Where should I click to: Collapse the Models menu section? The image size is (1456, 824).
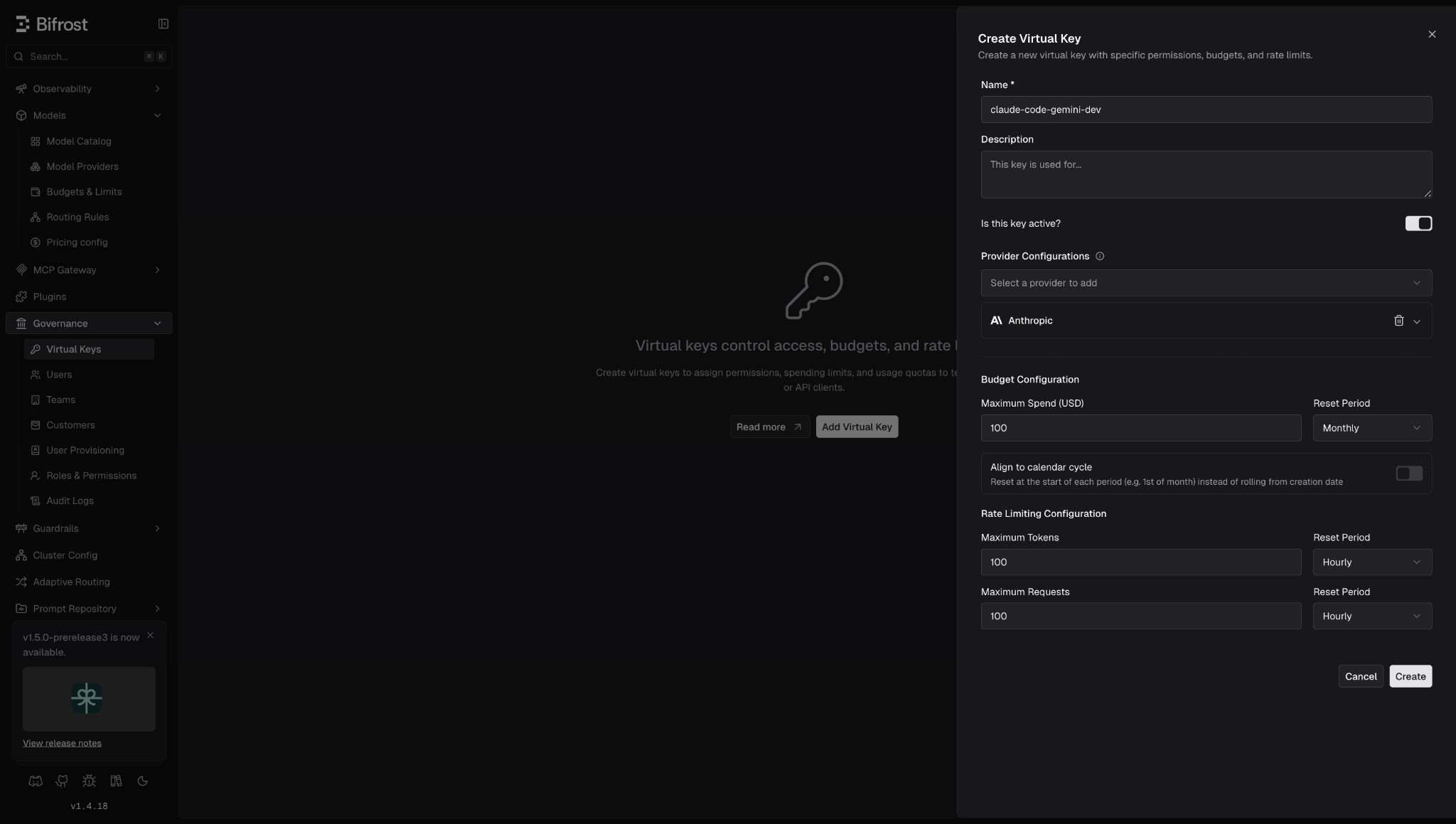tap(89, 115)
